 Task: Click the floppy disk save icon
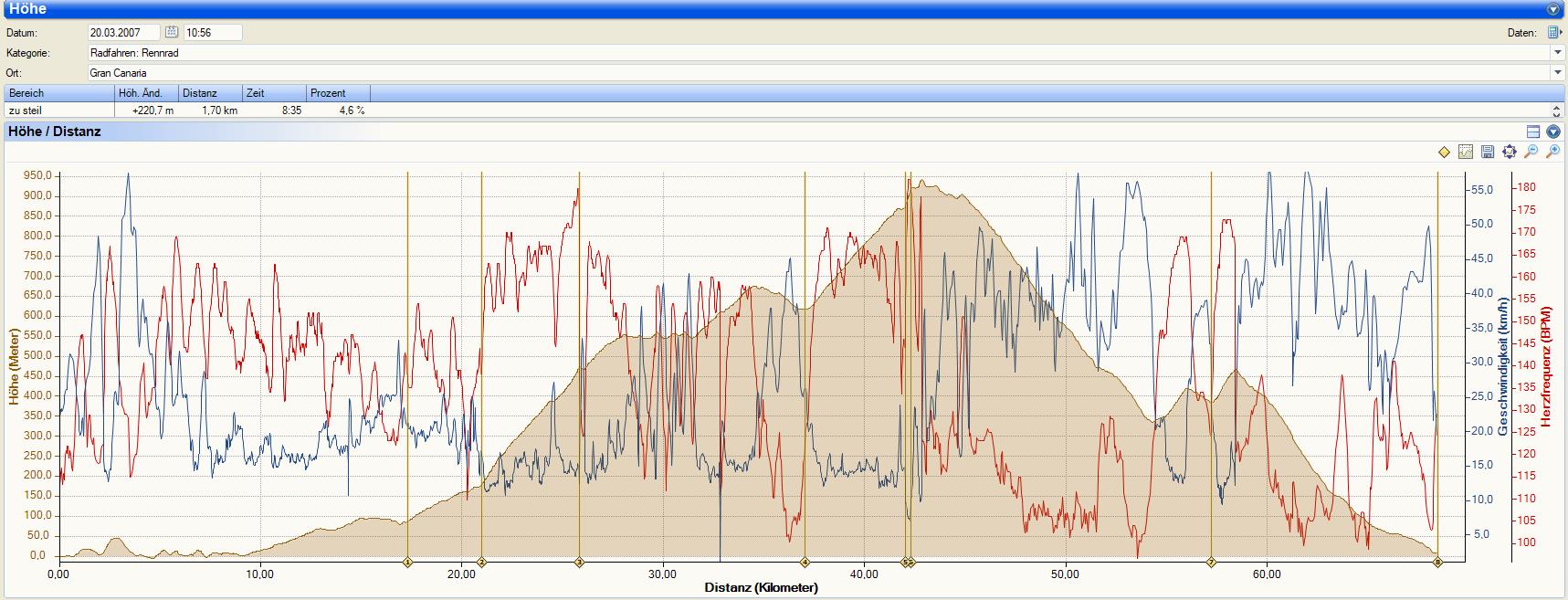click(1488, 152)
